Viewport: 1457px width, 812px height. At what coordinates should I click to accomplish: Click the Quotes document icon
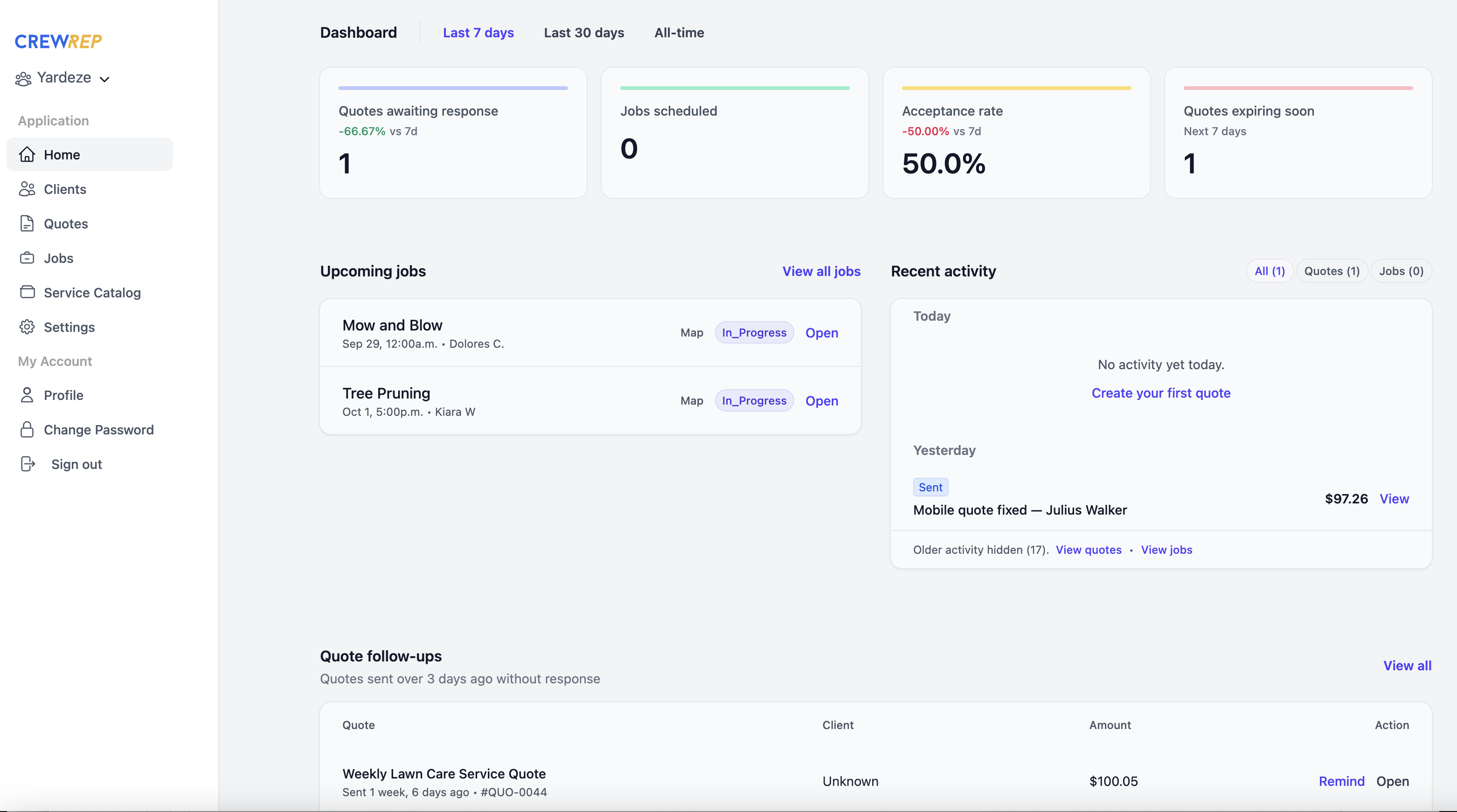coord(27,223)
